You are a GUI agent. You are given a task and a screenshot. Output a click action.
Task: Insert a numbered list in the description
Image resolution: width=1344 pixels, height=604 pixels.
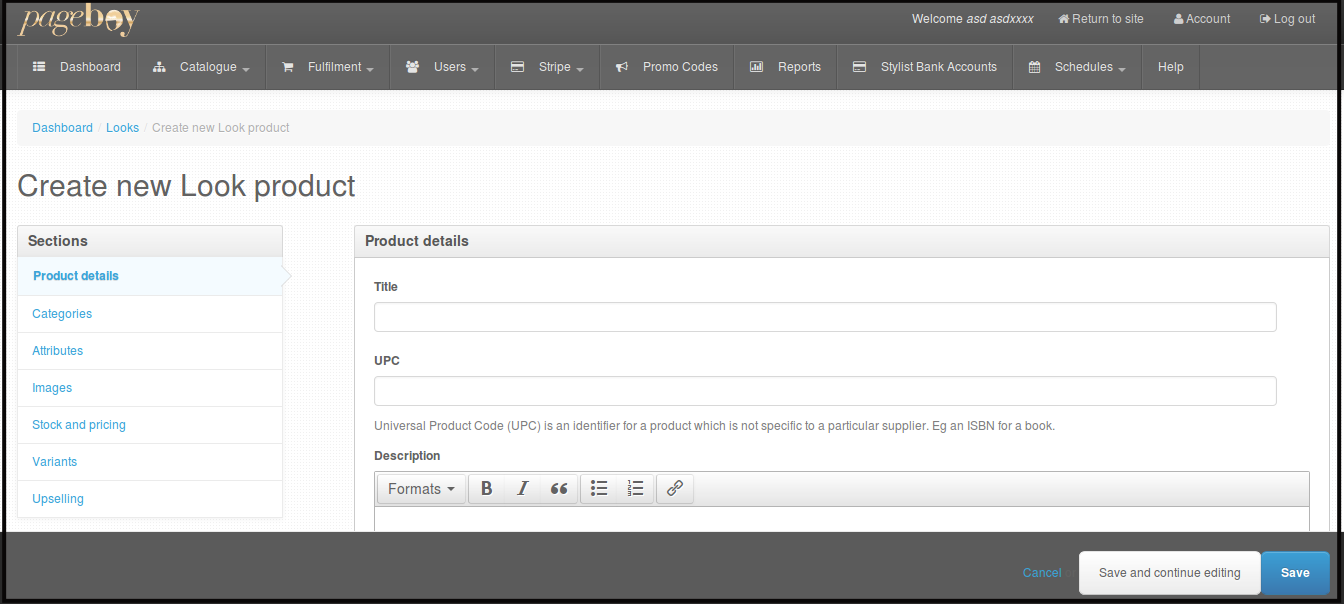pyautogui.click(x=635, y=489)
